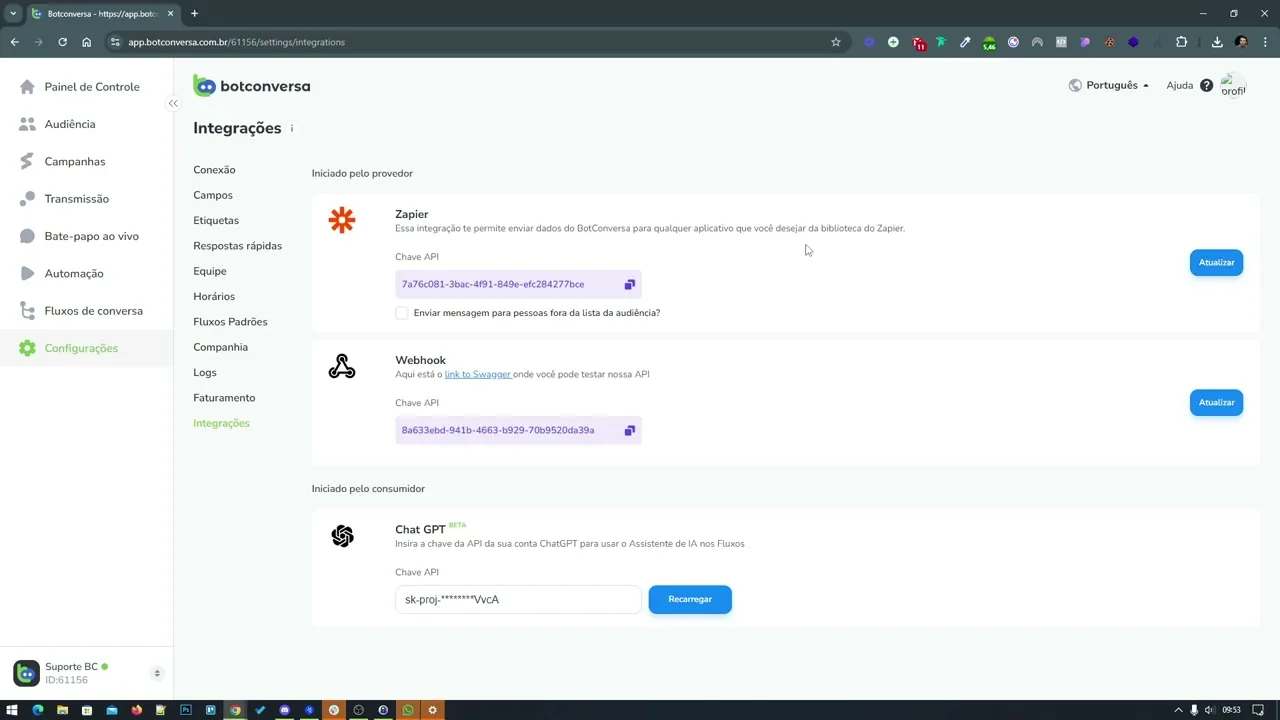Open Transmissão page
This screenshot has width=1280, height=720.
point(86,199)
